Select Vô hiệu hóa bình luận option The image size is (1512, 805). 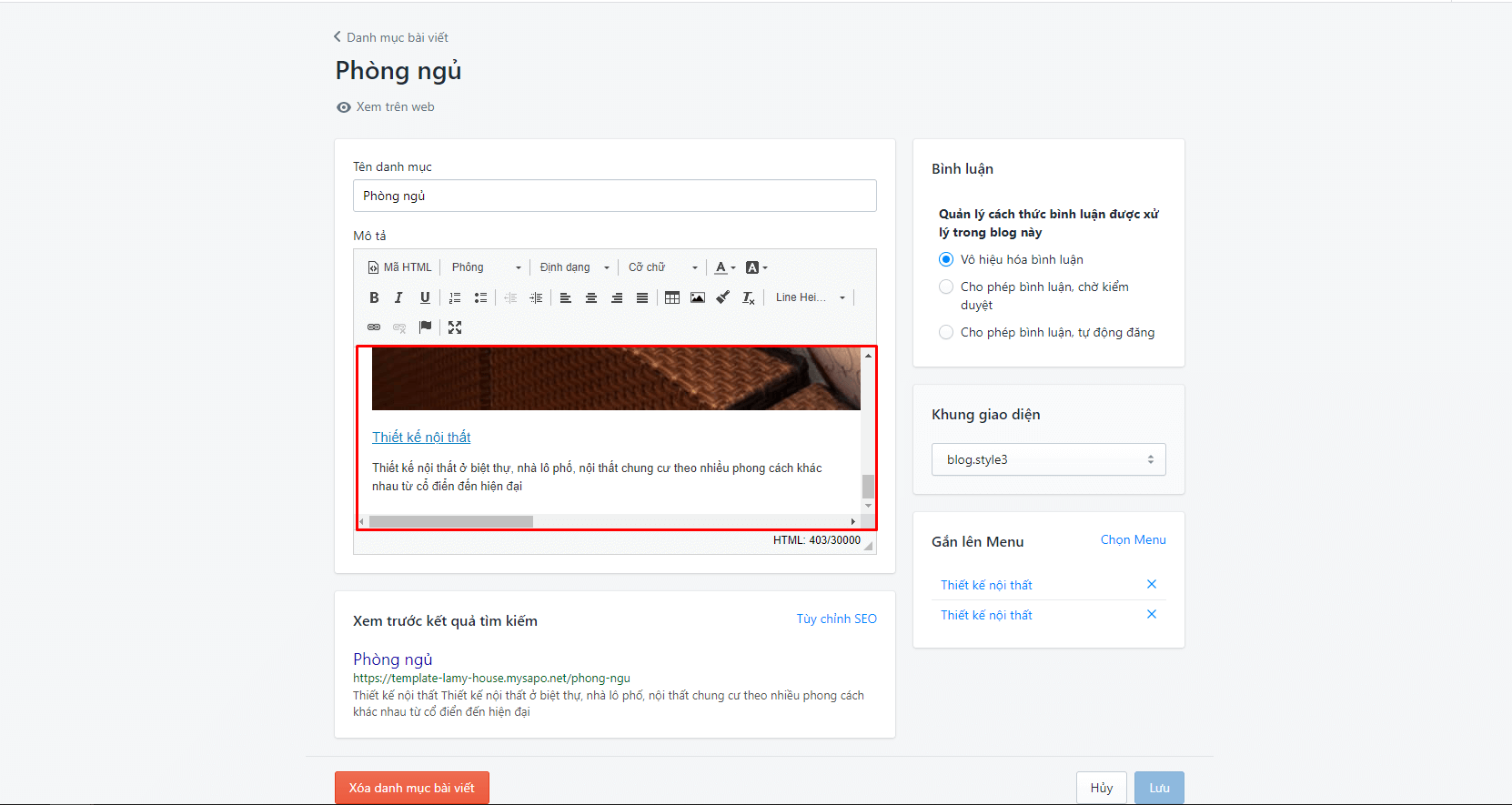pos(946,259)
